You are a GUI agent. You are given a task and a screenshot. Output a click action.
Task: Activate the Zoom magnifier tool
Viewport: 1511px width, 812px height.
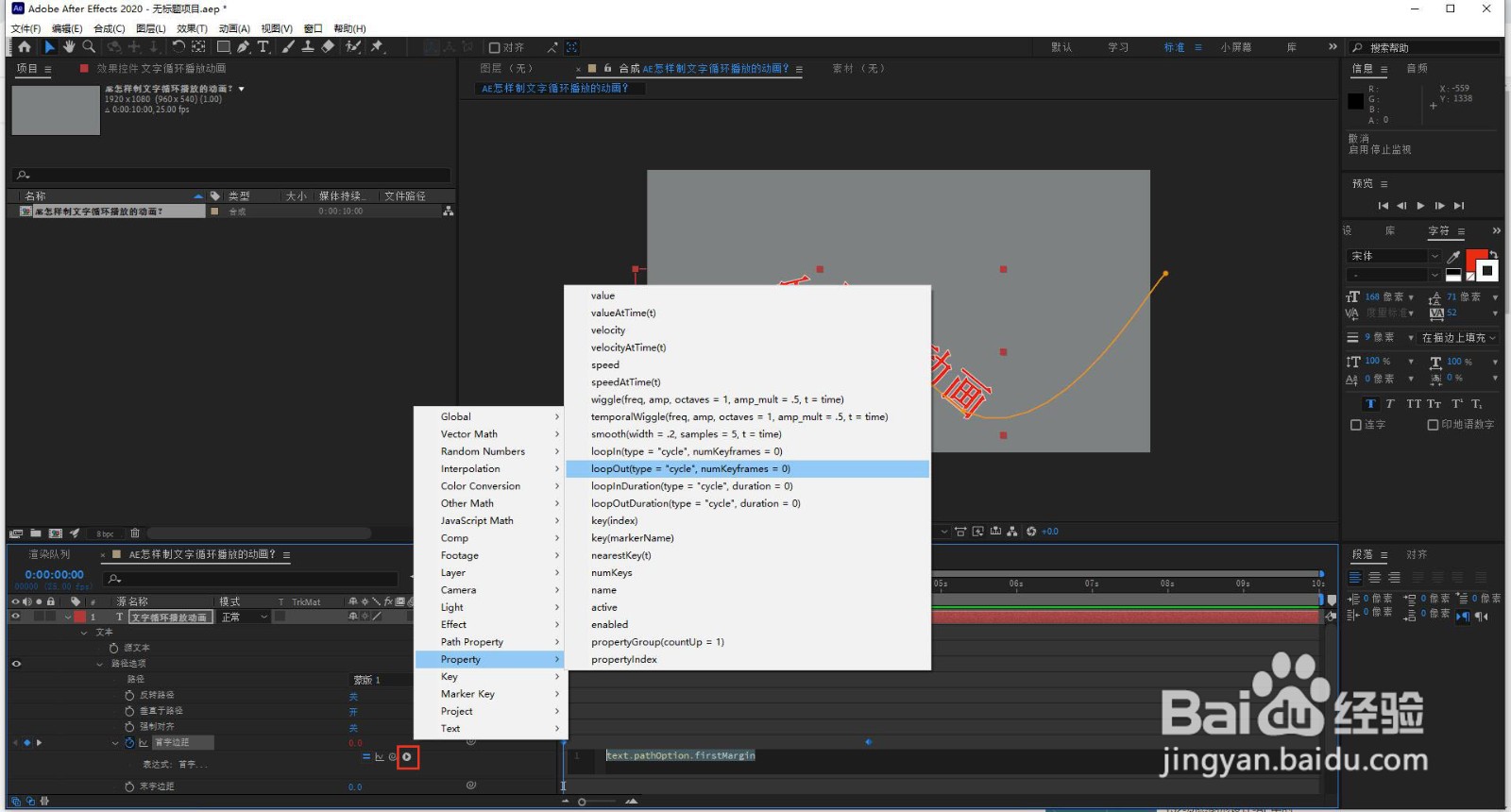coord(89,46)
